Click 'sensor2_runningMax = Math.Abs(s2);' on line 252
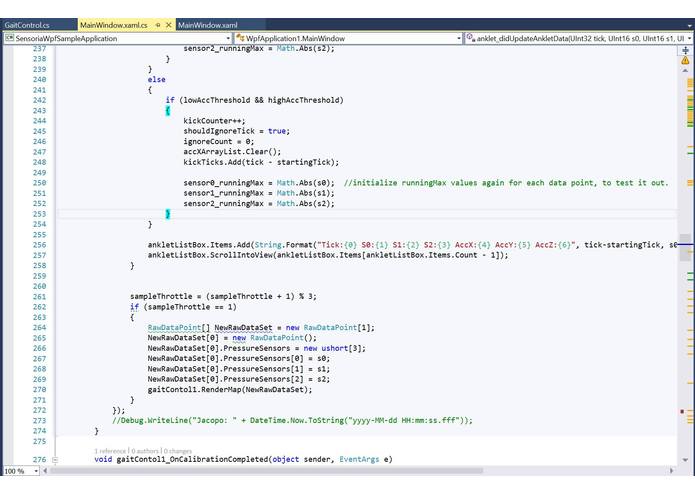Screen dimensions: 695x494 point(259,204)
